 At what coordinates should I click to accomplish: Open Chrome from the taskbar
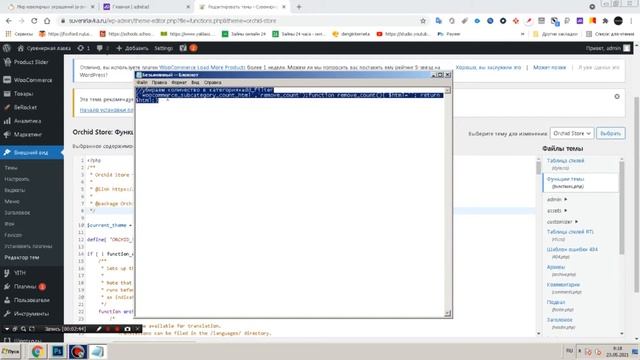coord(38,351)
